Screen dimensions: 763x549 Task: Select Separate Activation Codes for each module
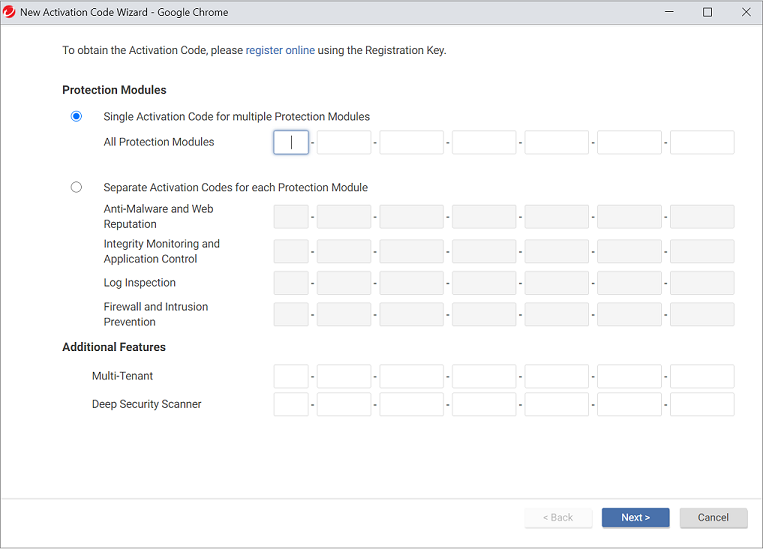[x=77, y=187]
